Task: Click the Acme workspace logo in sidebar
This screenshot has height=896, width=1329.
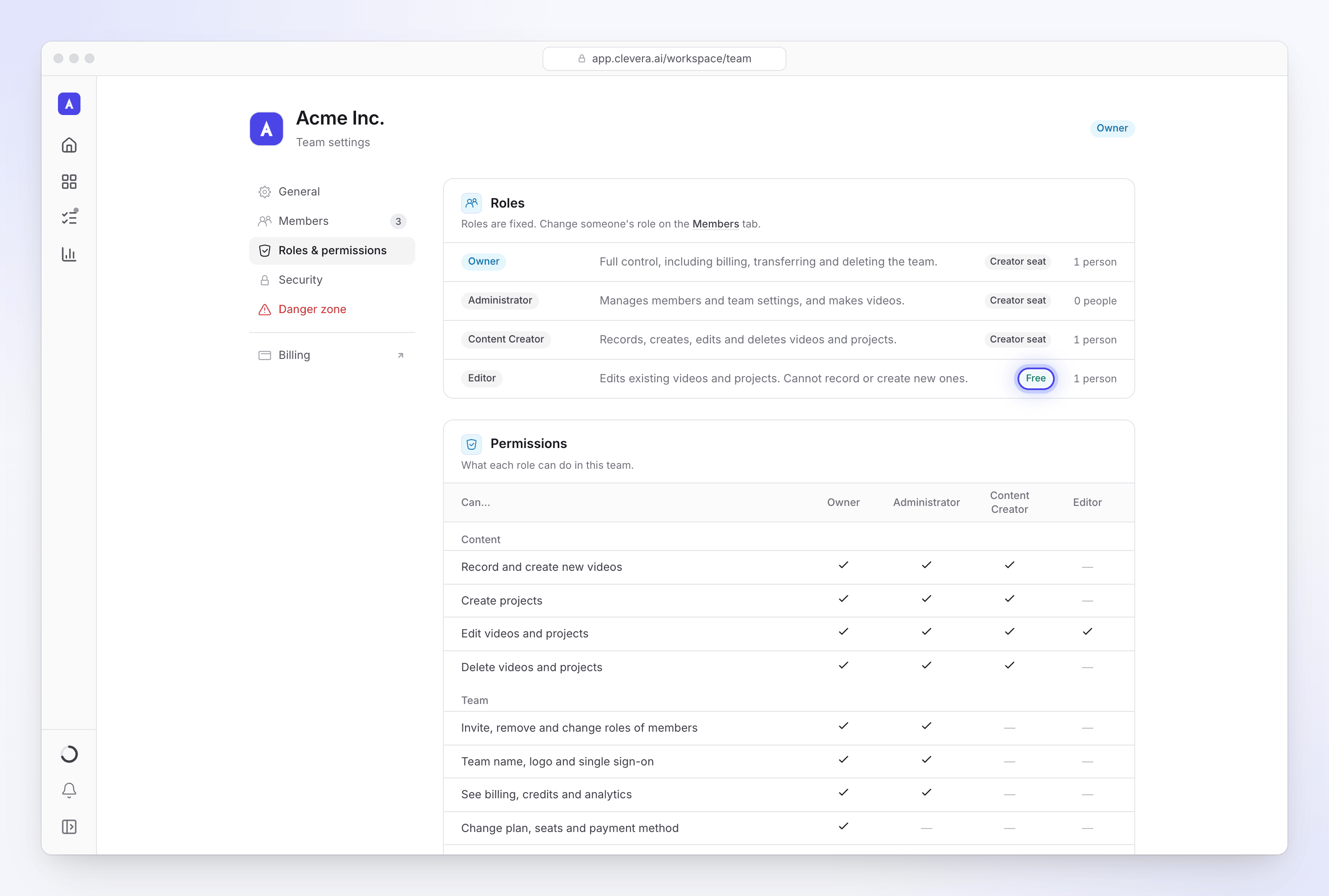Action: pos(69,104)
